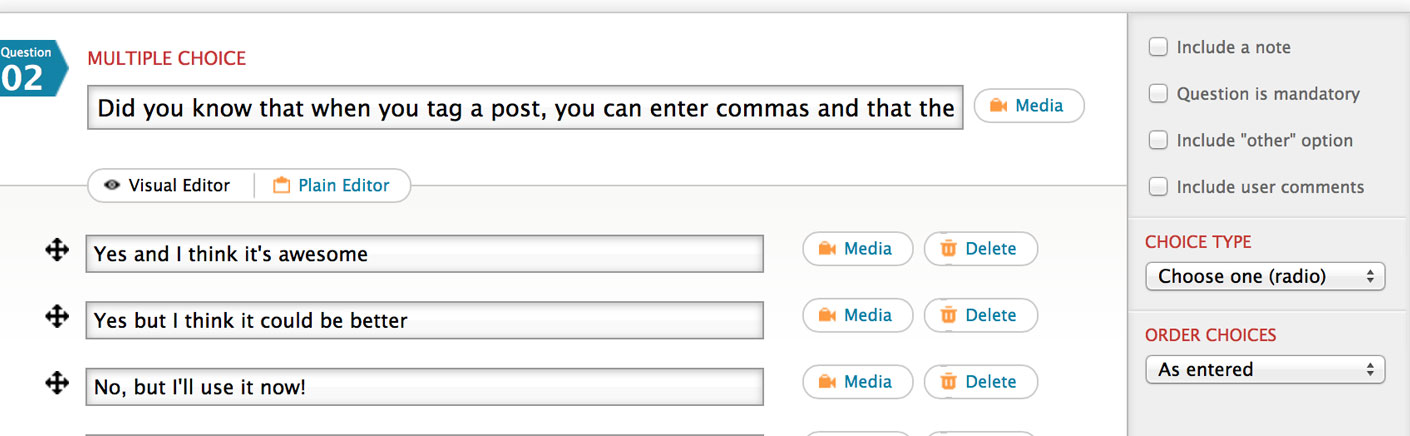1410x436 pixels.
Task: Toggle the "Include user comments" checkbox
Action: 1158,187
